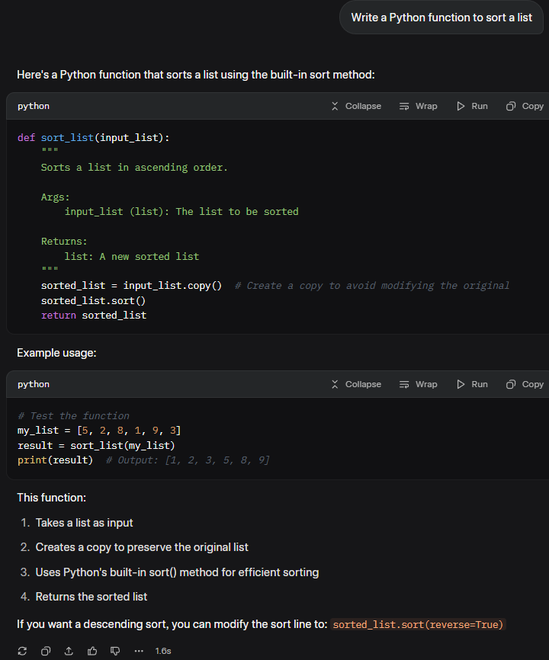Click the inline sorted_list.sort(reverse=True) code snippet
Screen dimensions: 549x660
coord(418,624)
